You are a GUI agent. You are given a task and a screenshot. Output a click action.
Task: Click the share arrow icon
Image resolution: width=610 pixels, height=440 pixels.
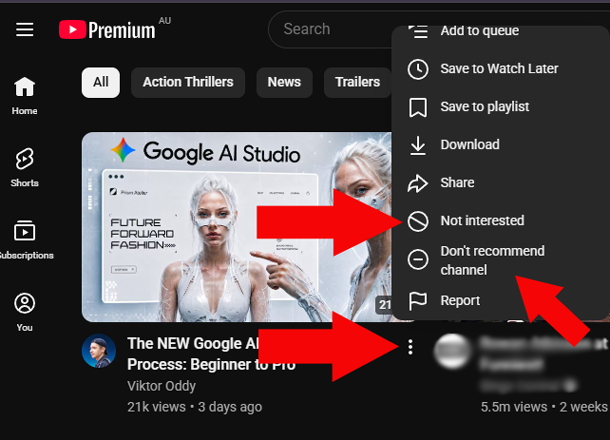[418, 183]
